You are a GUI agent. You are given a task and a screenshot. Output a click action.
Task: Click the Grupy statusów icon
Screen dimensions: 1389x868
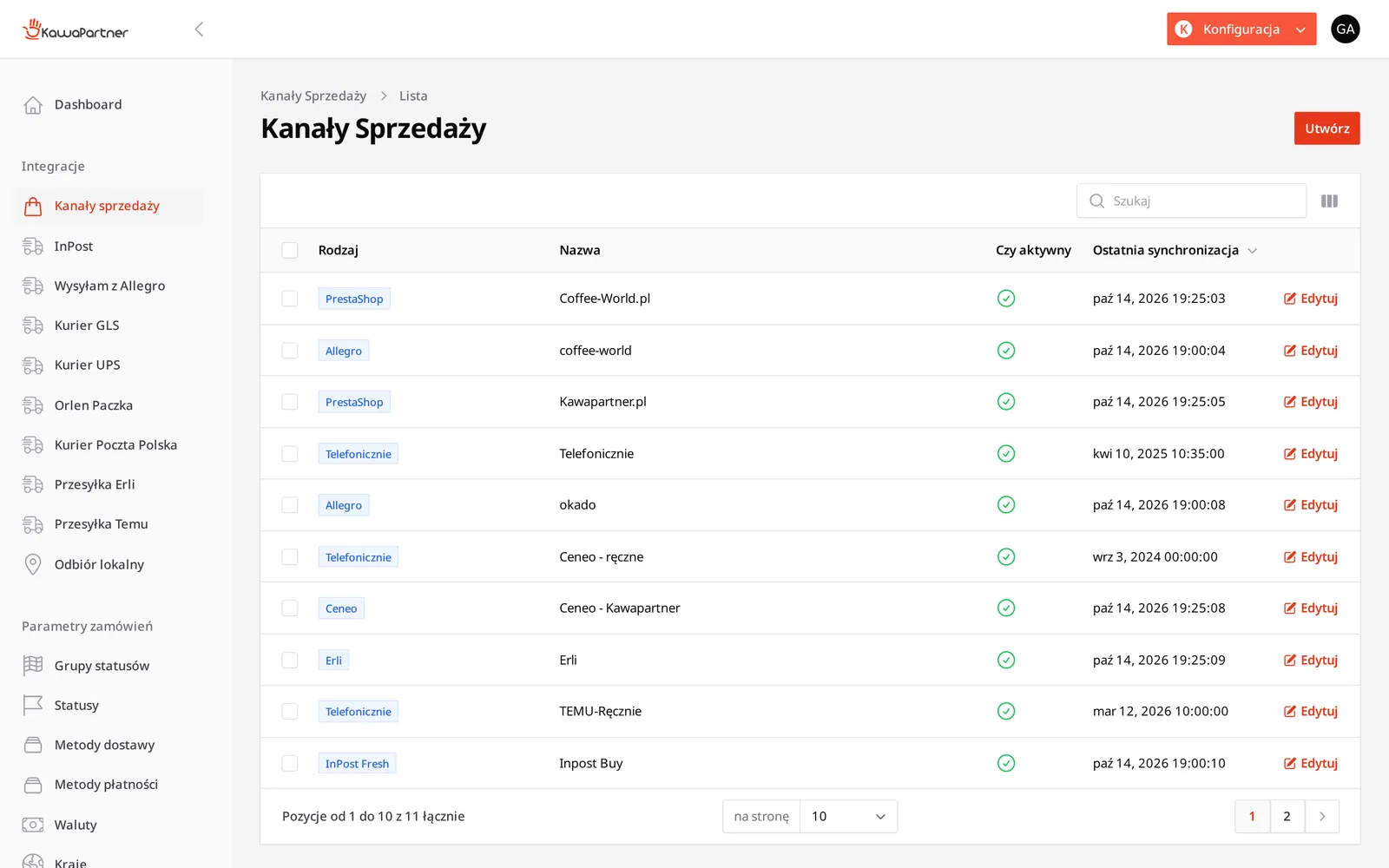(x=33, y=666)
